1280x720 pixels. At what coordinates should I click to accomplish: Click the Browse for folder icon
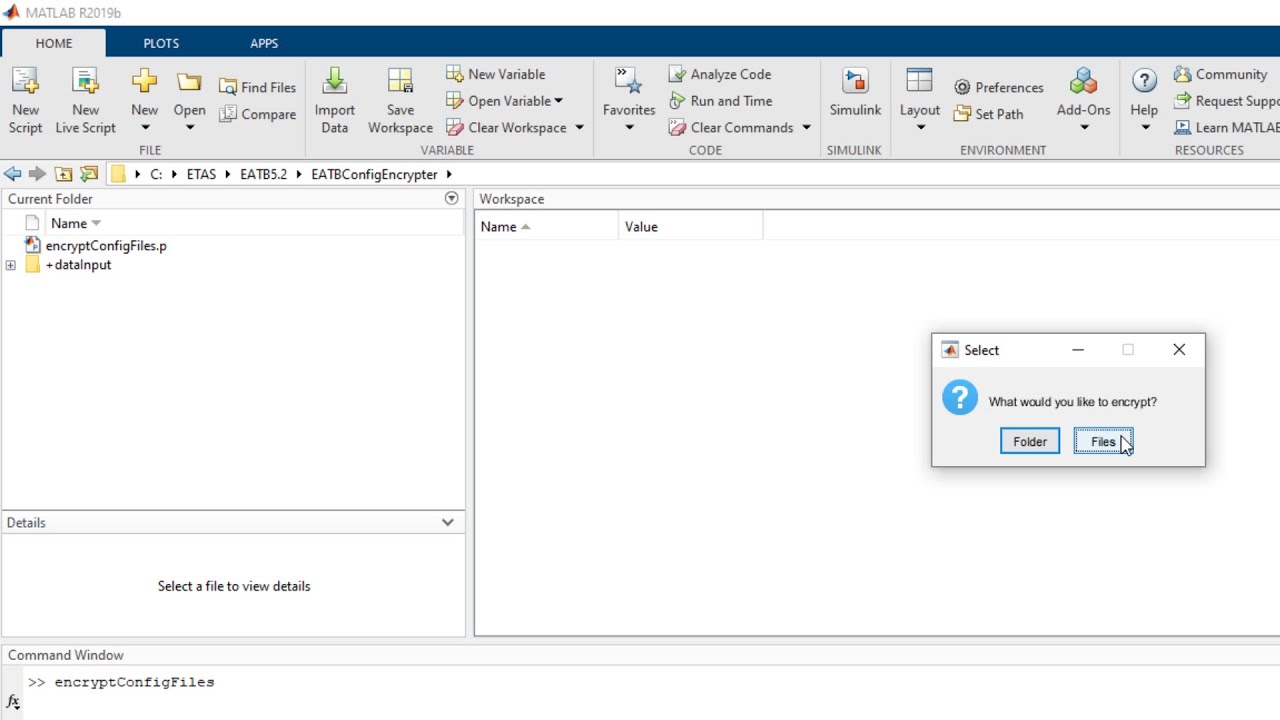89,174
